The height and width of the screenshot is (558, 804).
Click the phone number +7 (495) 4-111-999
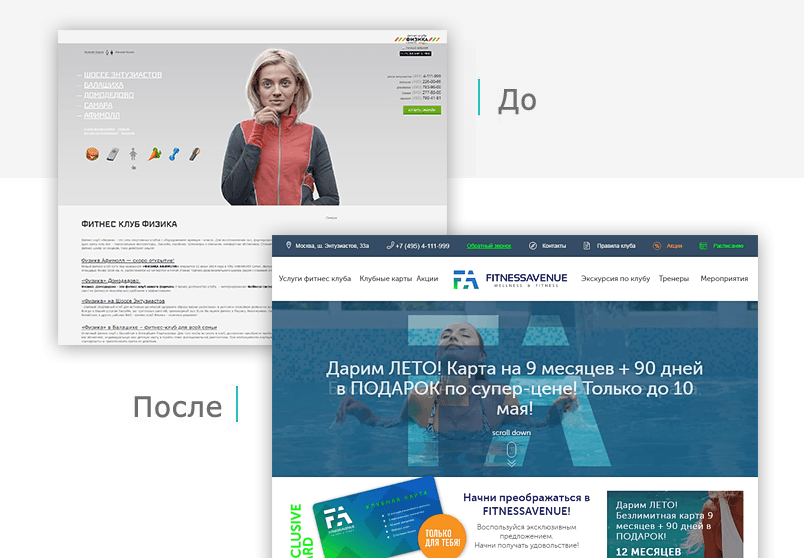point(423,246)
